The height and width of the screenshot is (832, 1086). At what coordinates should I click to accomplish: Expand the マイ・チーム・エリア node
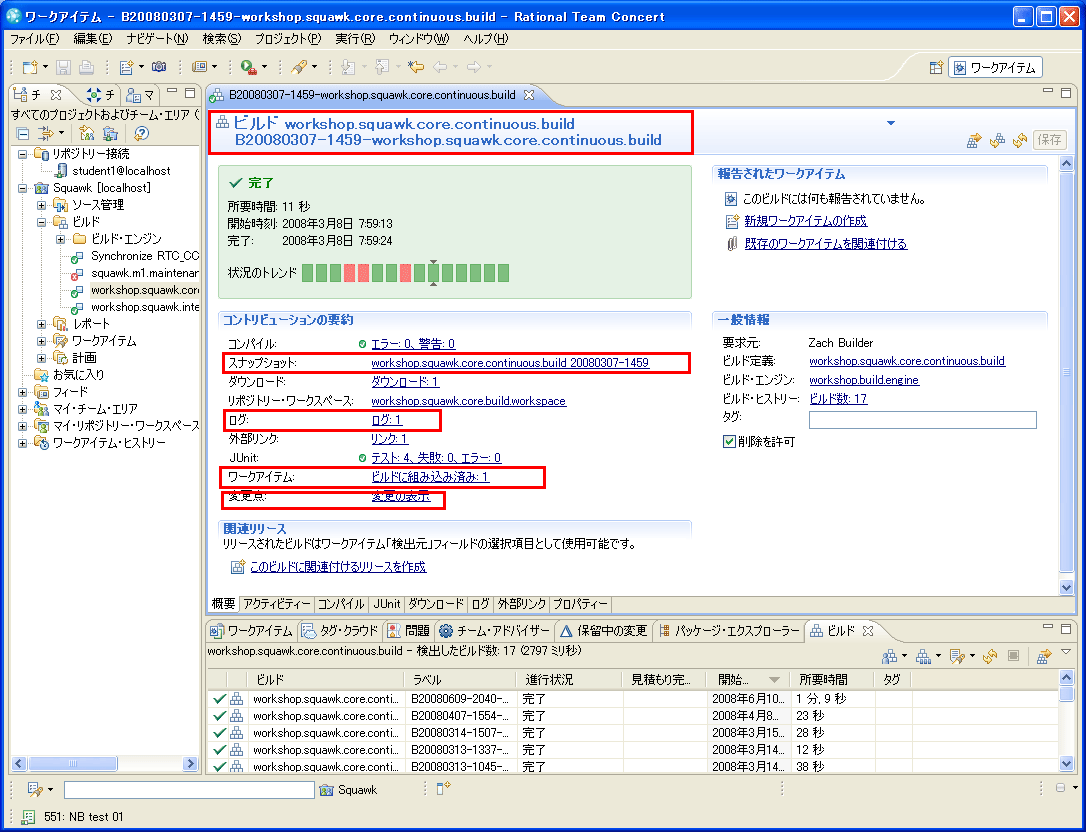[23, 409]
